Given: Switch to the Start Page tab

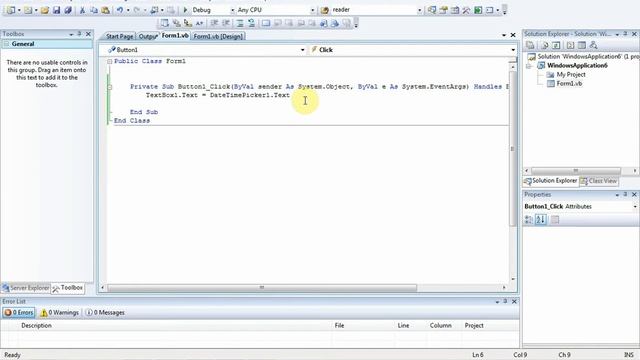Looking at the screenshot, I should click(119, 36).
